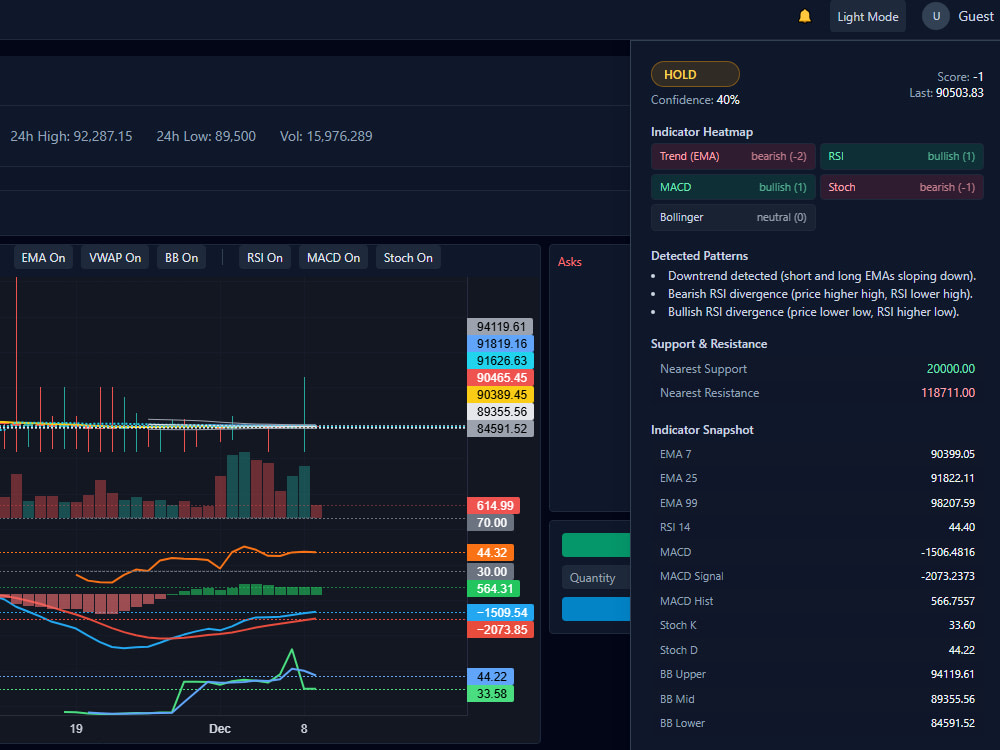Click the 24h Low: 89,500 stat
This screenshot has height=750, width=1000.
[206, 136]
